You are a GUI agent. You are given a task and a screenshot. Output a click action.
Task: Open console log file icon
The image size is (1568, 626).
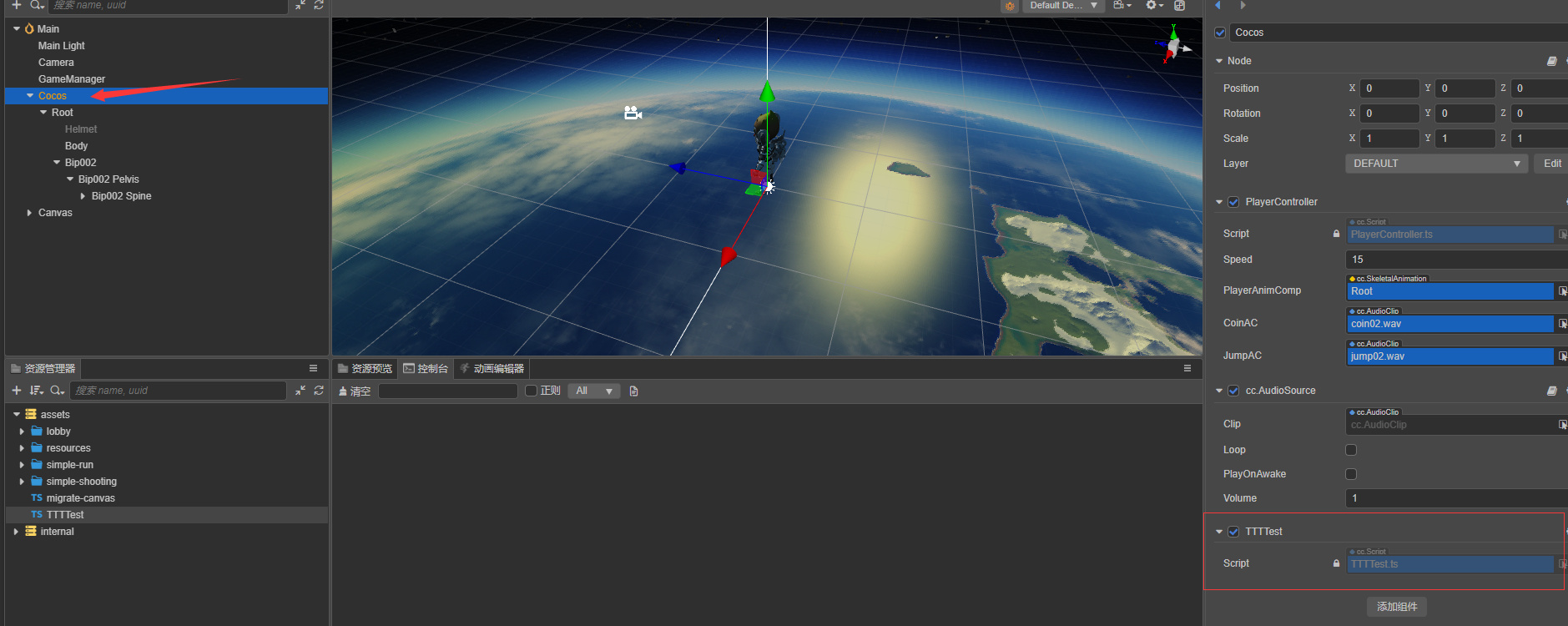coord(633,391)
